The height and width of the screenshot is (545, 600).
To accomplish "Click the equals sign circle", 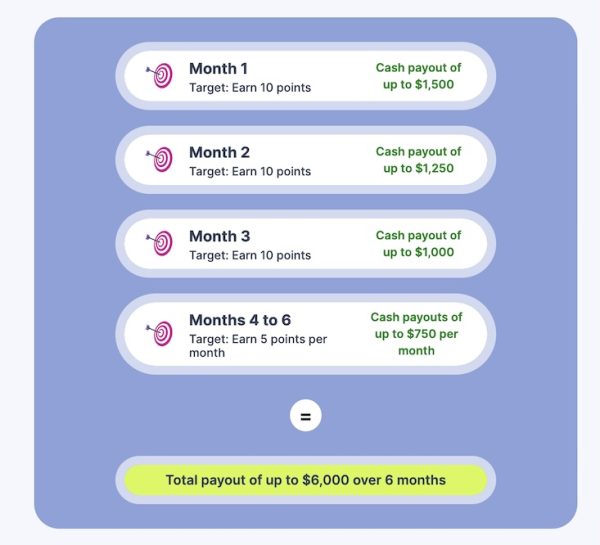I will [305, 415].
